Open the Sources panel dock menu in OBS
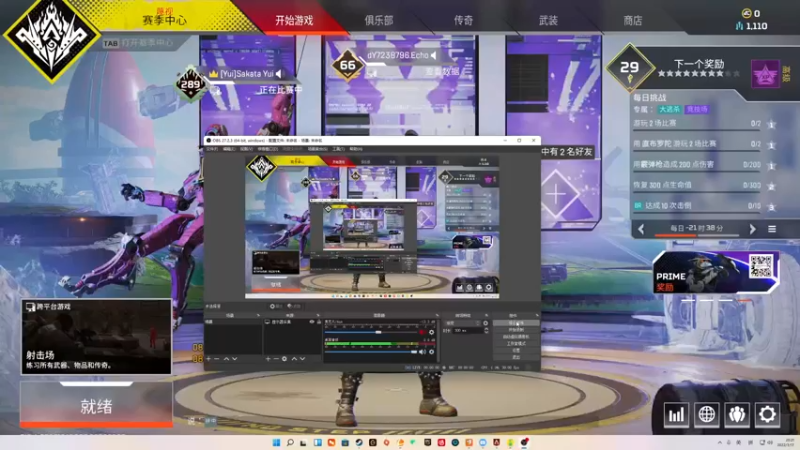The width and height of the screenshot is (800, 450). [318, 315]
